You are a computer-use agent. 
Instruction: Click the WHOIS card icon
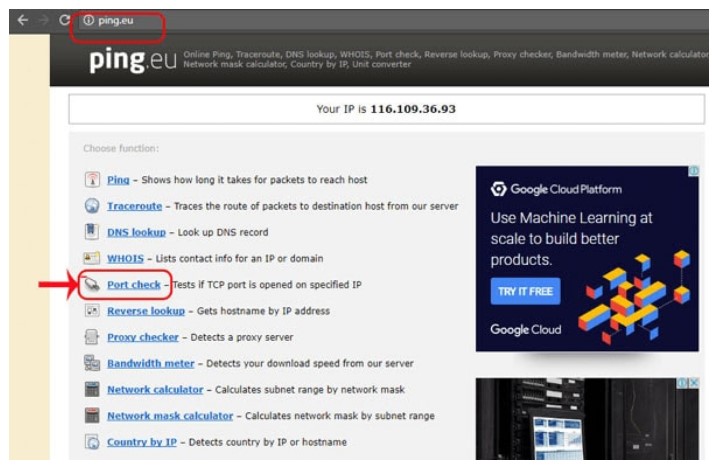tap(91, 258)
